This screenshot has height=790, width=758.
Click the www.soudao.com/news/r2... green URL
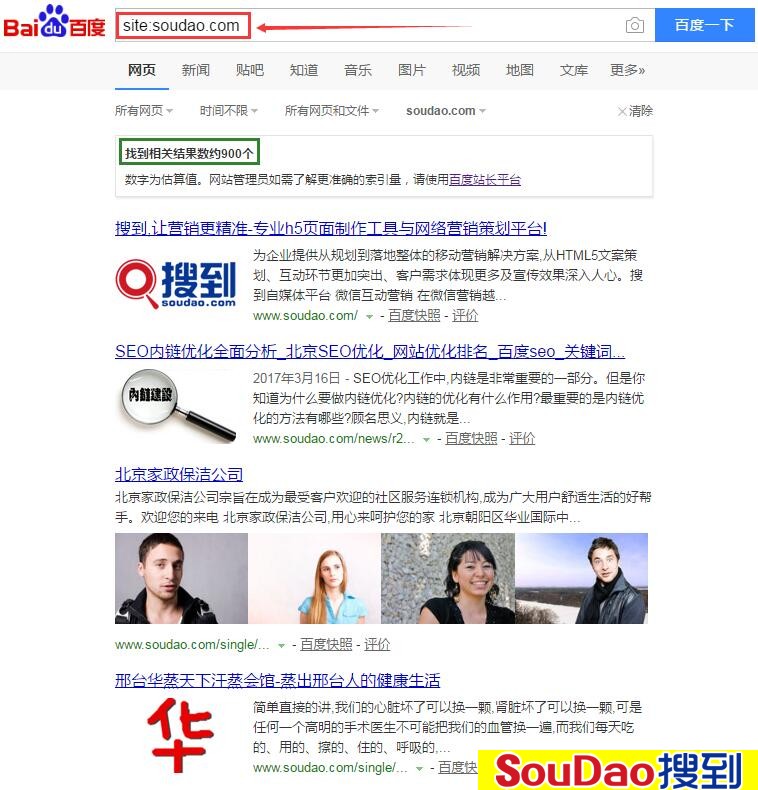[334, 439]
